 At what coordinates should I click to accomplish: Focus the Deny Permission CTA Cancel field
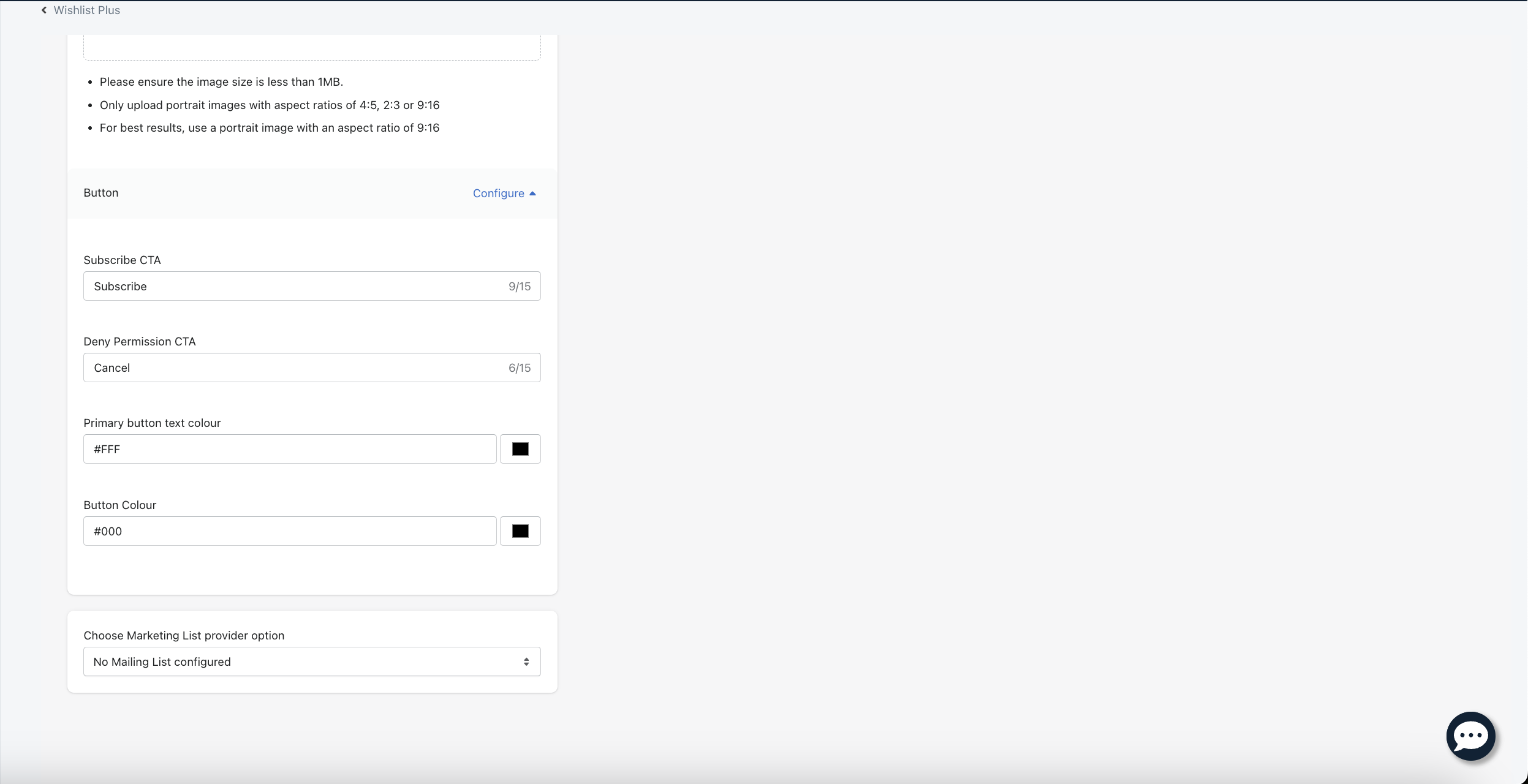click(294, 367)
